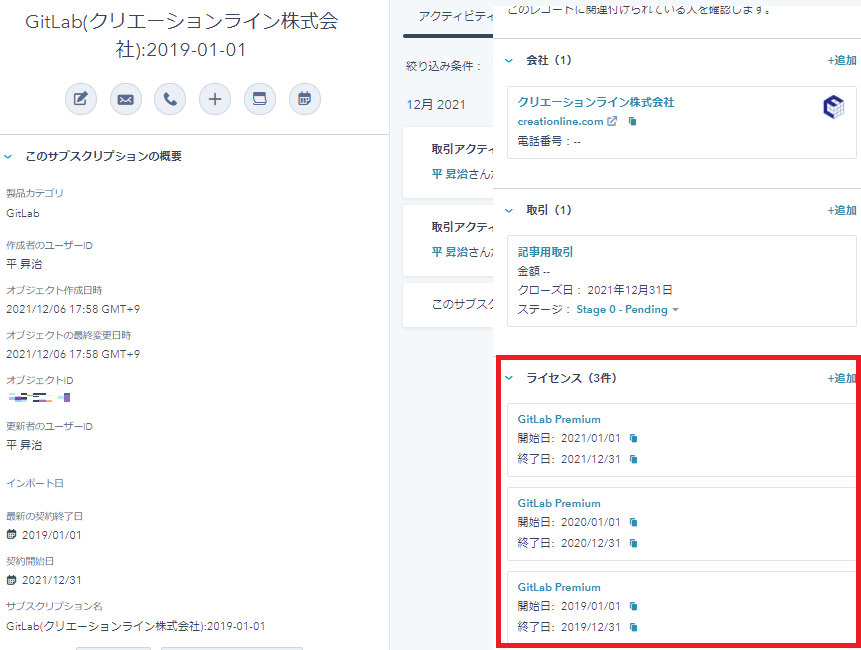
Task: Click the クリエーションライン company logo
Action: tap(834, 107)
